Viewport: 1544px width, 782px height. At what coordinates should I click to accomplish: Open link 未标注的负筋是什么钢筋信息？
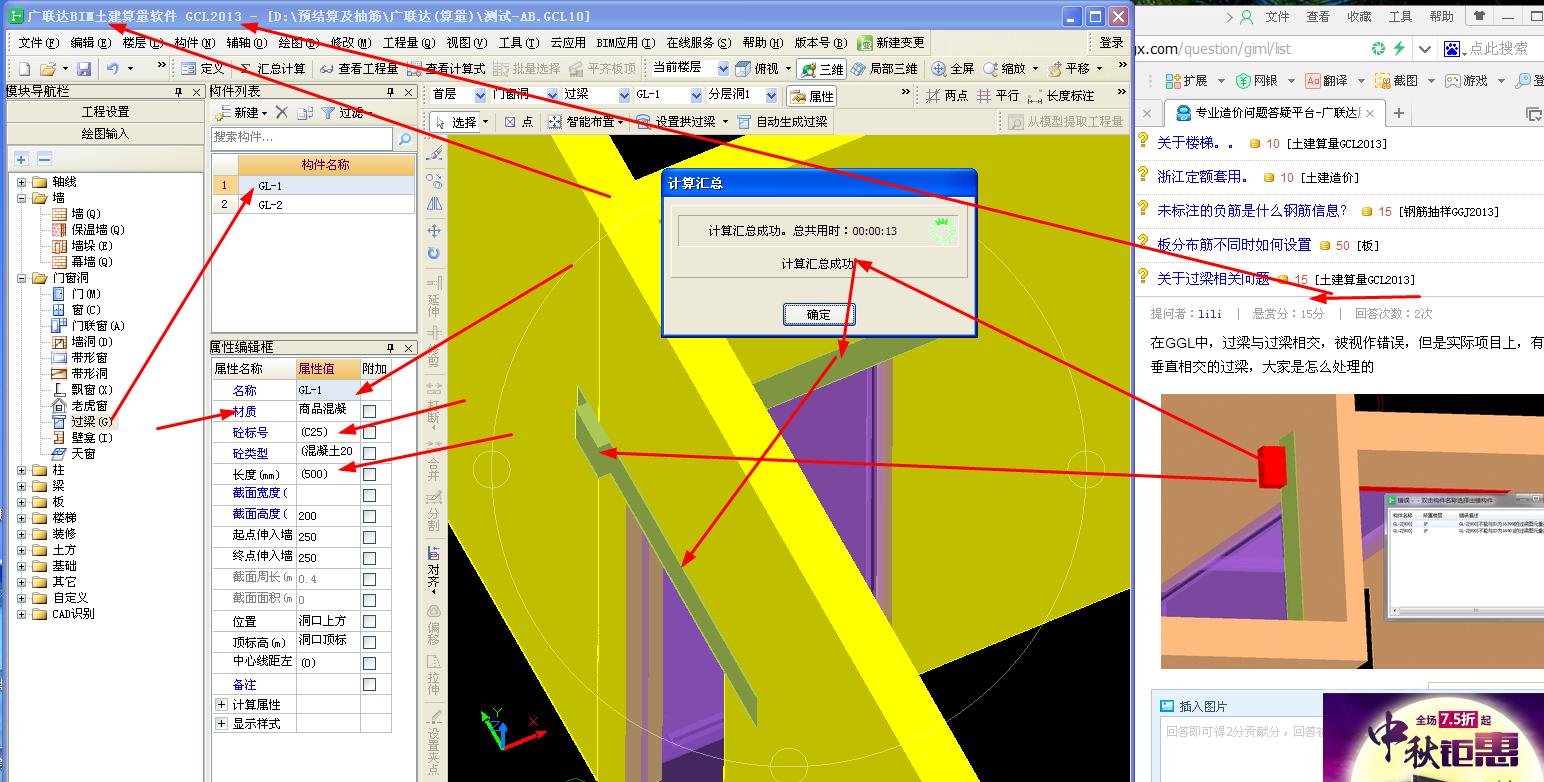[x=1252, y=211]
